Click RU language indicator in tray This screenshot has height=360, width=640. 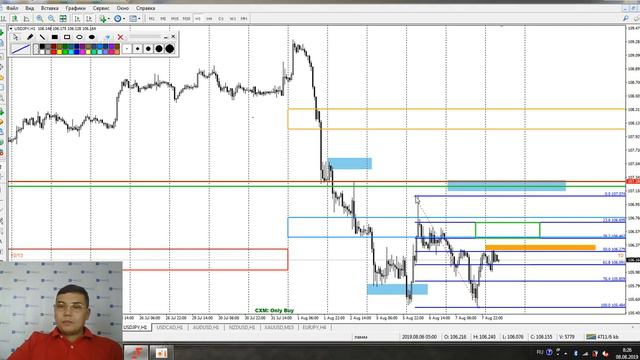540,352
